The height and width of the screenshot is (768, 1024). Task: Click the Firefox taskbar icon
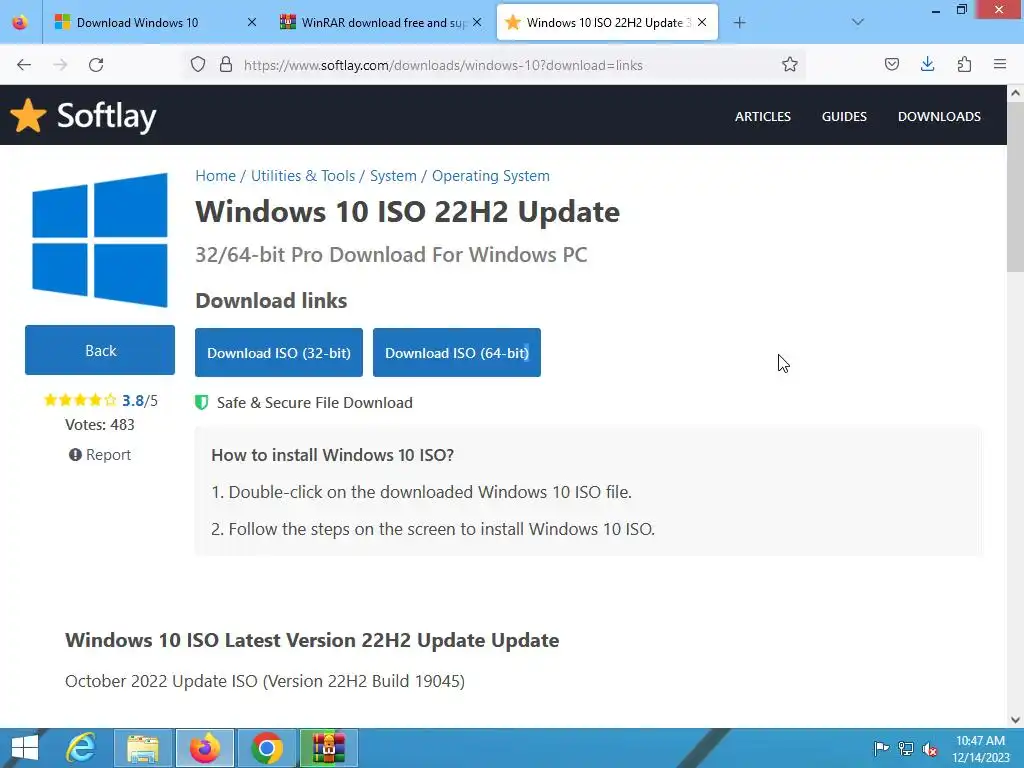204,748
